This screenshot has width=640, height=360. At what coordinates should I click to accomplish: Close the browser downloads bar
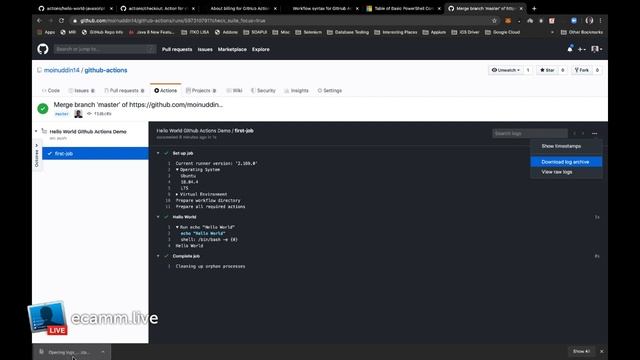pos(602,351)
